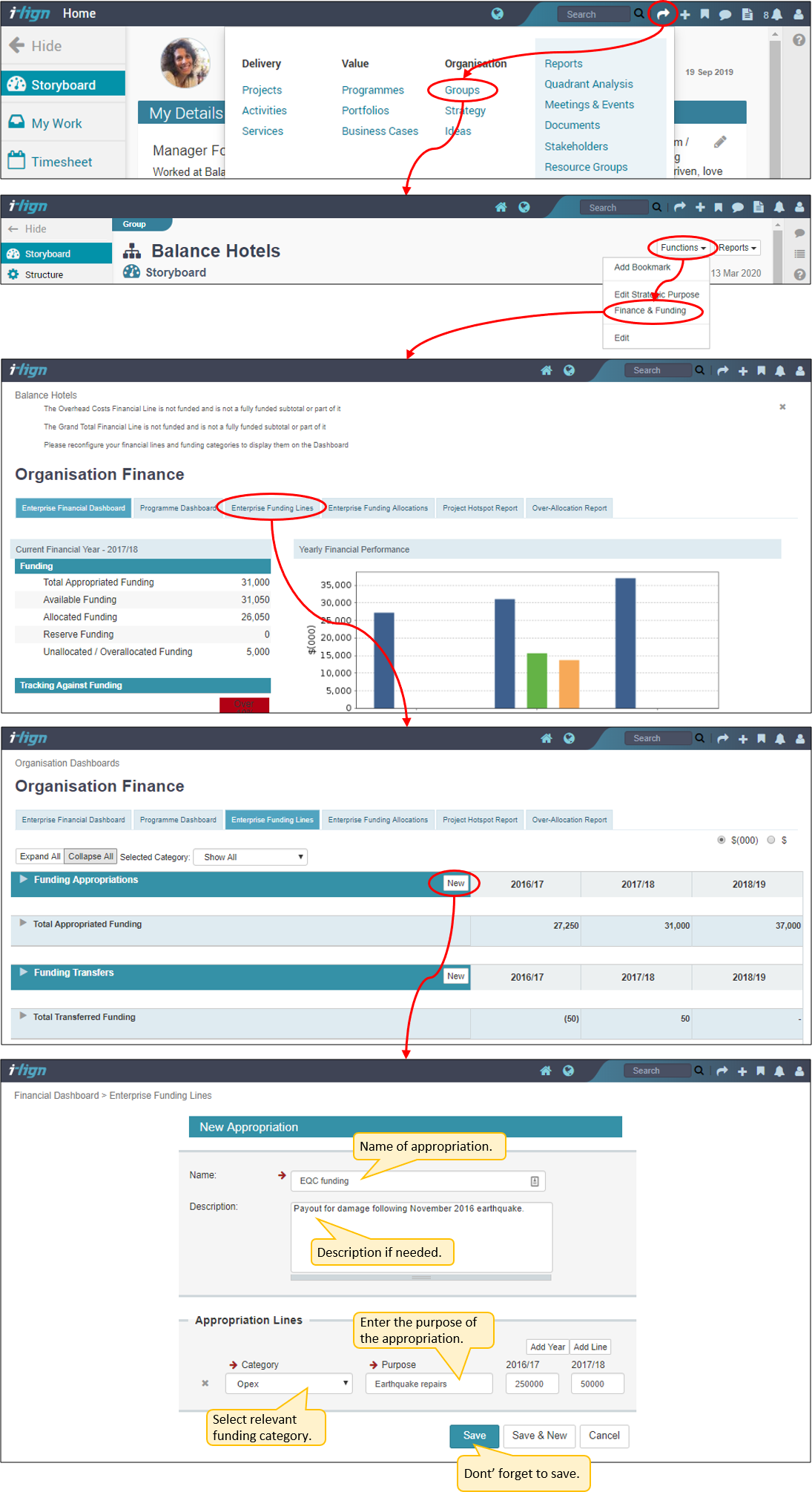Expand the Funding Appropriations section
Image resolution: width=812 pixels, height=1492 pixels.
(x=24, y=879)
